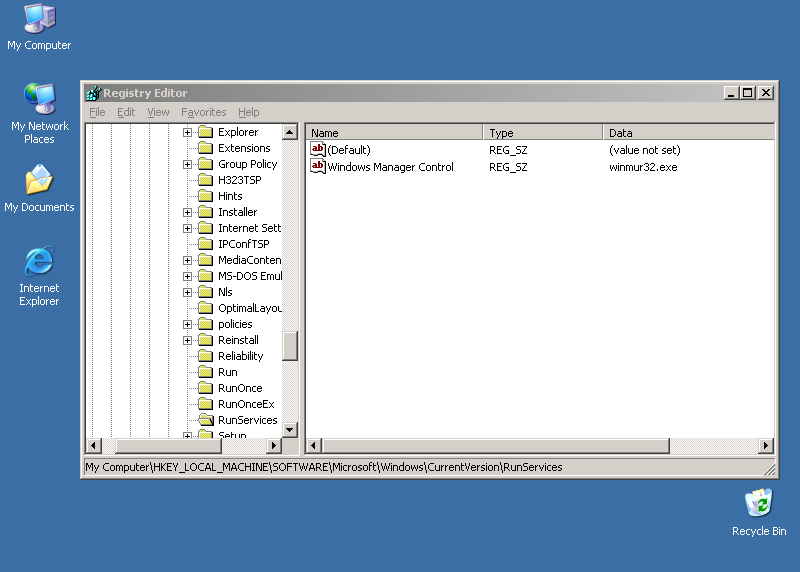Select the My Documents desktop icon

[x=39, y=188]
